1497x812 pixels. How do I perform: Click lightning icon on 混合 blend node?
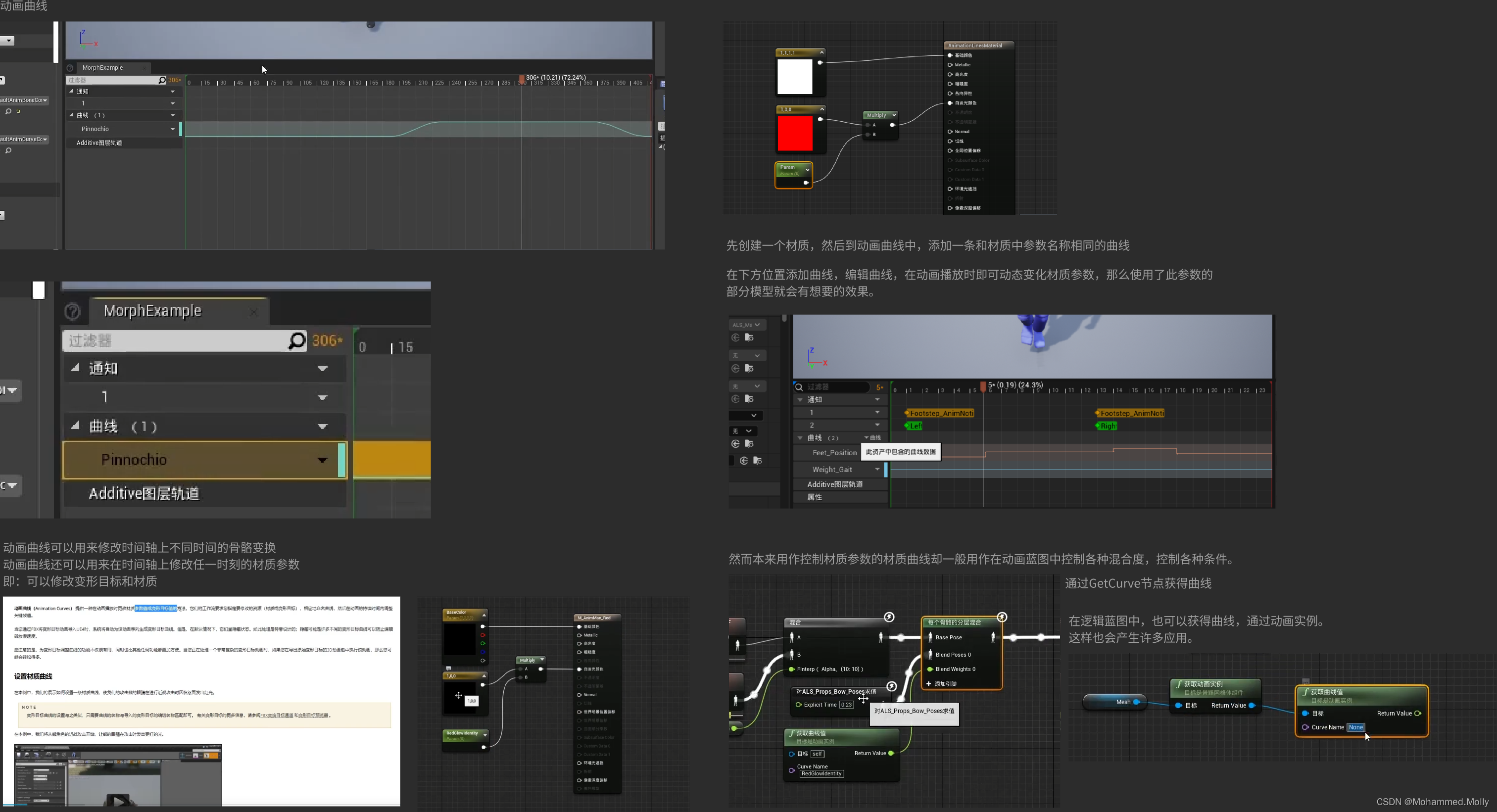click(889, 617)
